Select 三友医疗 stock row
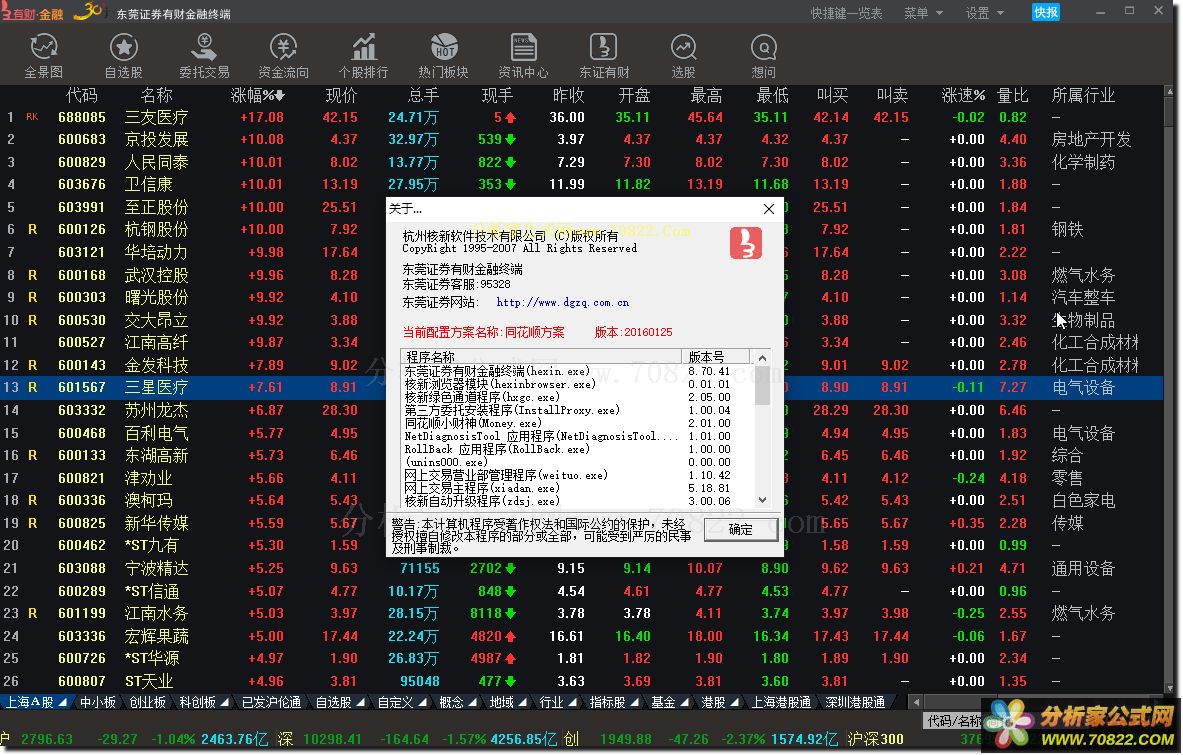Image resolution: width=1183 pixels, height=755 pixels. [x=581, y=117]
